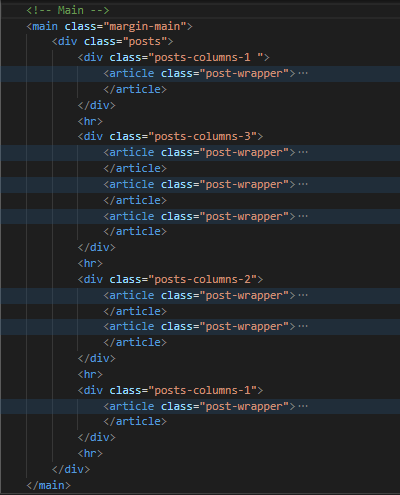Expand the first folded article in posts-columns-3

click(303, 152)
